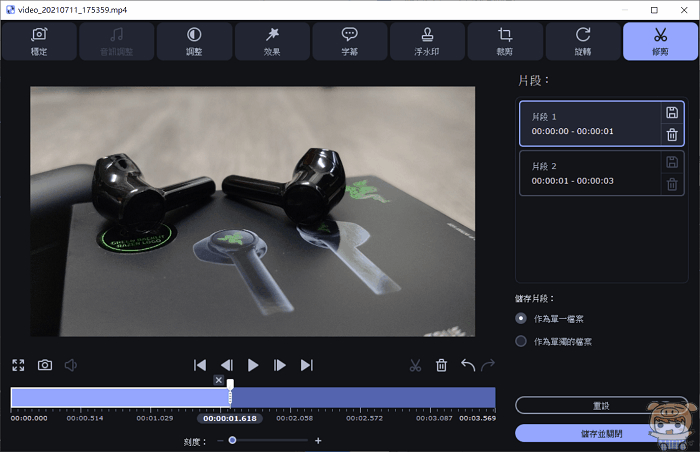The width and height of the screenshot is (700, 452).
Task: Switch to the 效果 effects tab
Action: pos(272,41)
